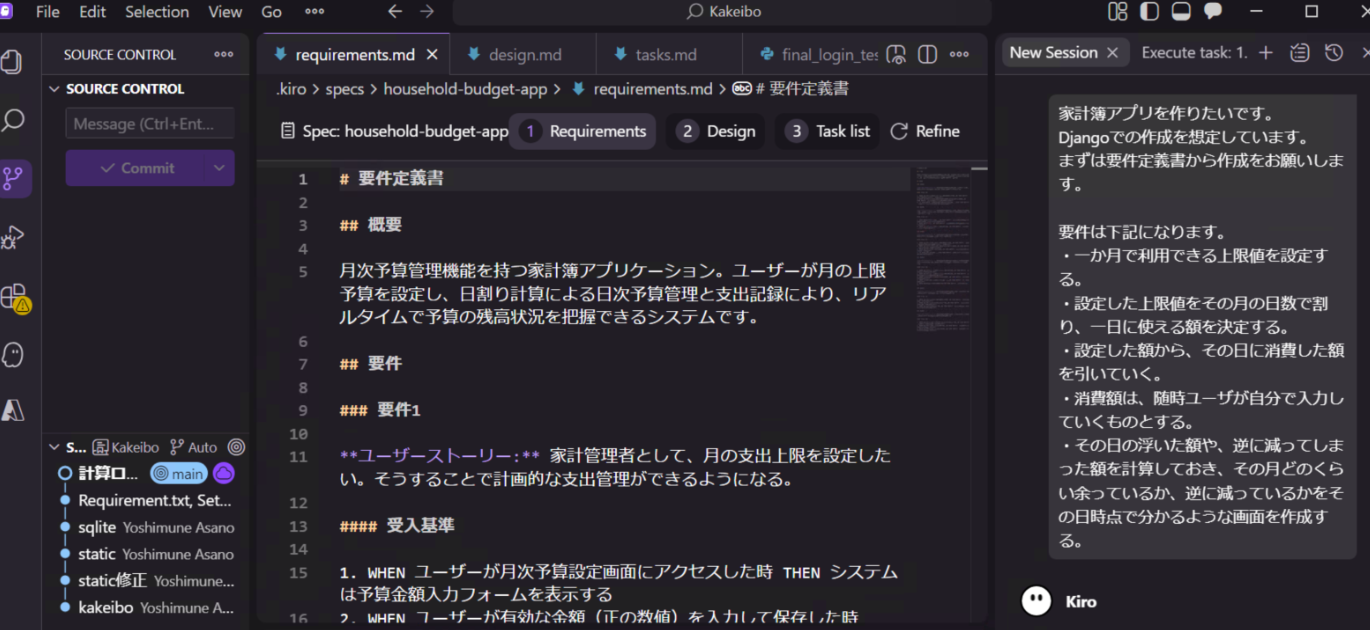Image resolution: width=1370 pixels, height=630 pixels.
Task: Open the Run and Debug view
Action: 13,237
